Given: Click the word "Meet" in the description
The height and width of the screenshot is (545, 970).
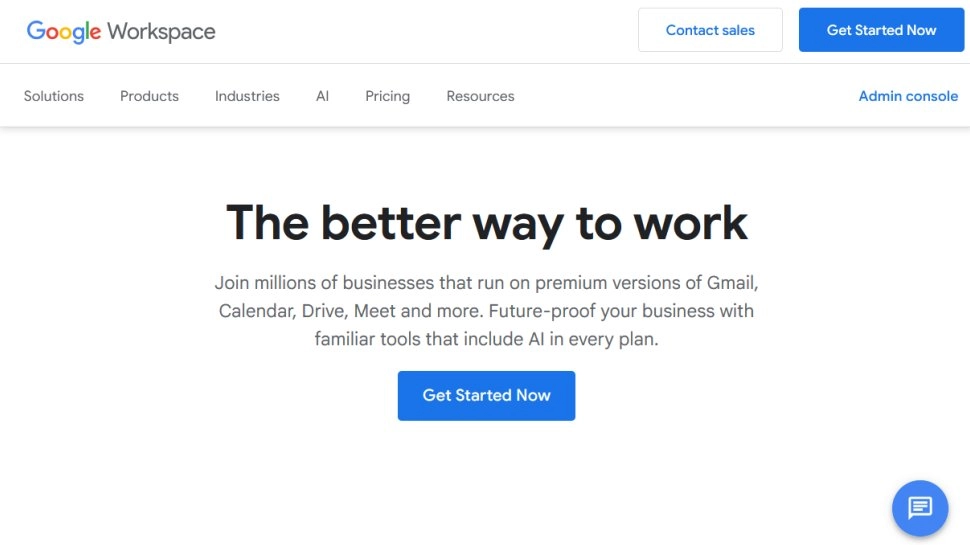Looking at the screenshot, I should (375, 311).
